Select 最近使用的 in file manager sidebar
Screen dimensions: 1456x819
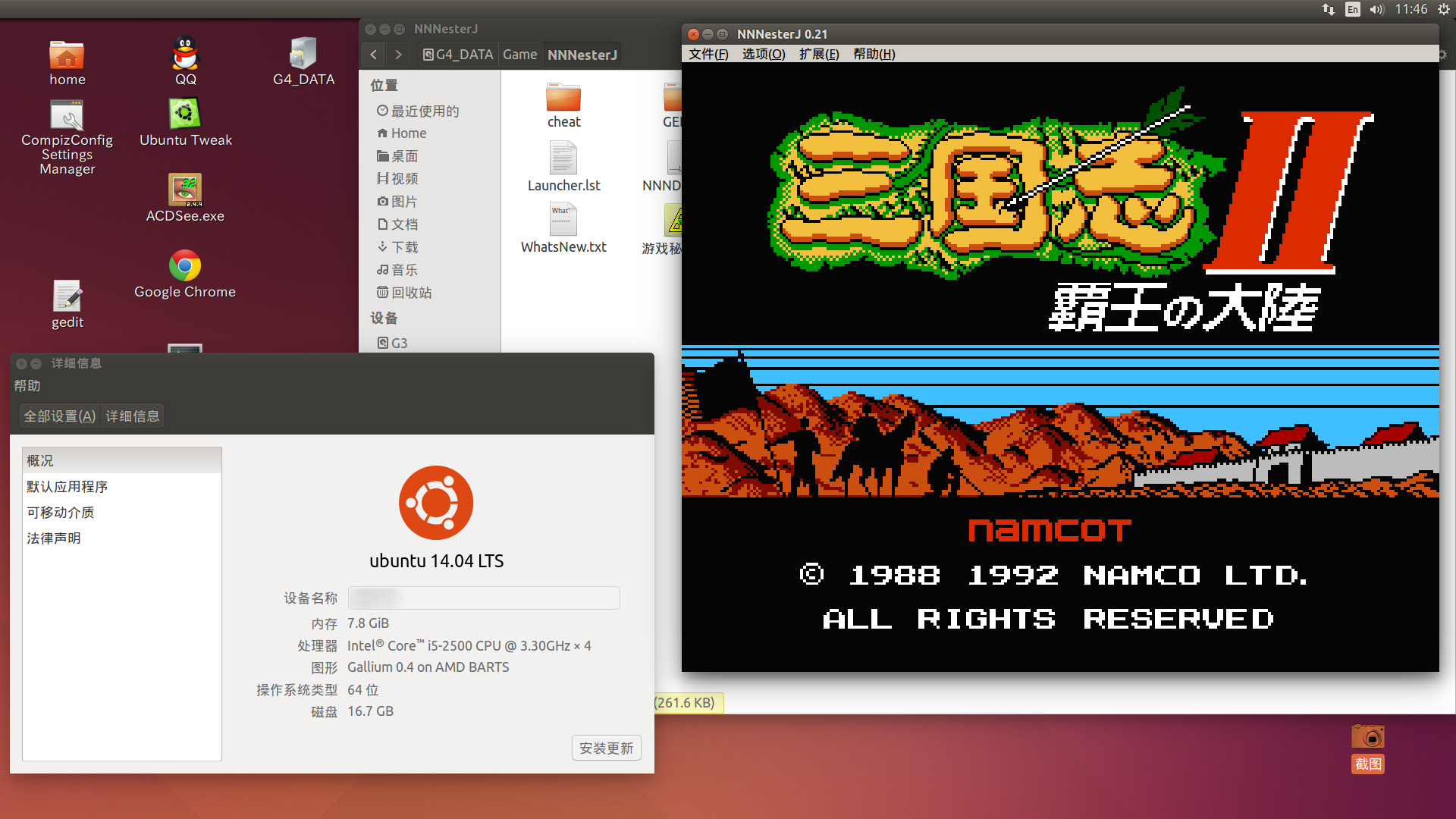(x=418, y=111)
